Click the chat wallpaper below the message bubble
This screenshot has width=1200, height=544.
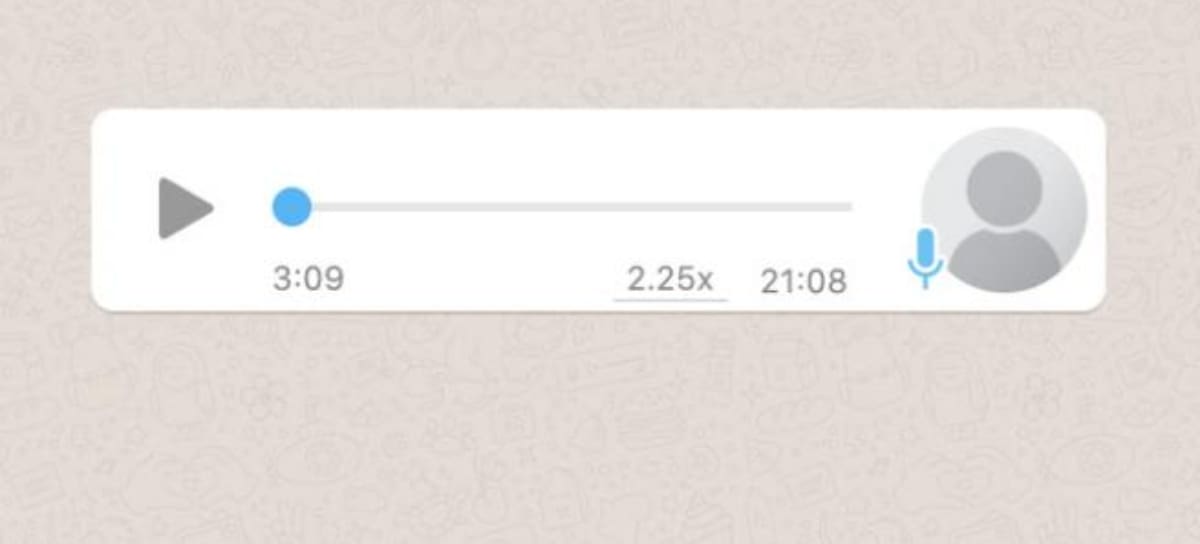point(600,430)
